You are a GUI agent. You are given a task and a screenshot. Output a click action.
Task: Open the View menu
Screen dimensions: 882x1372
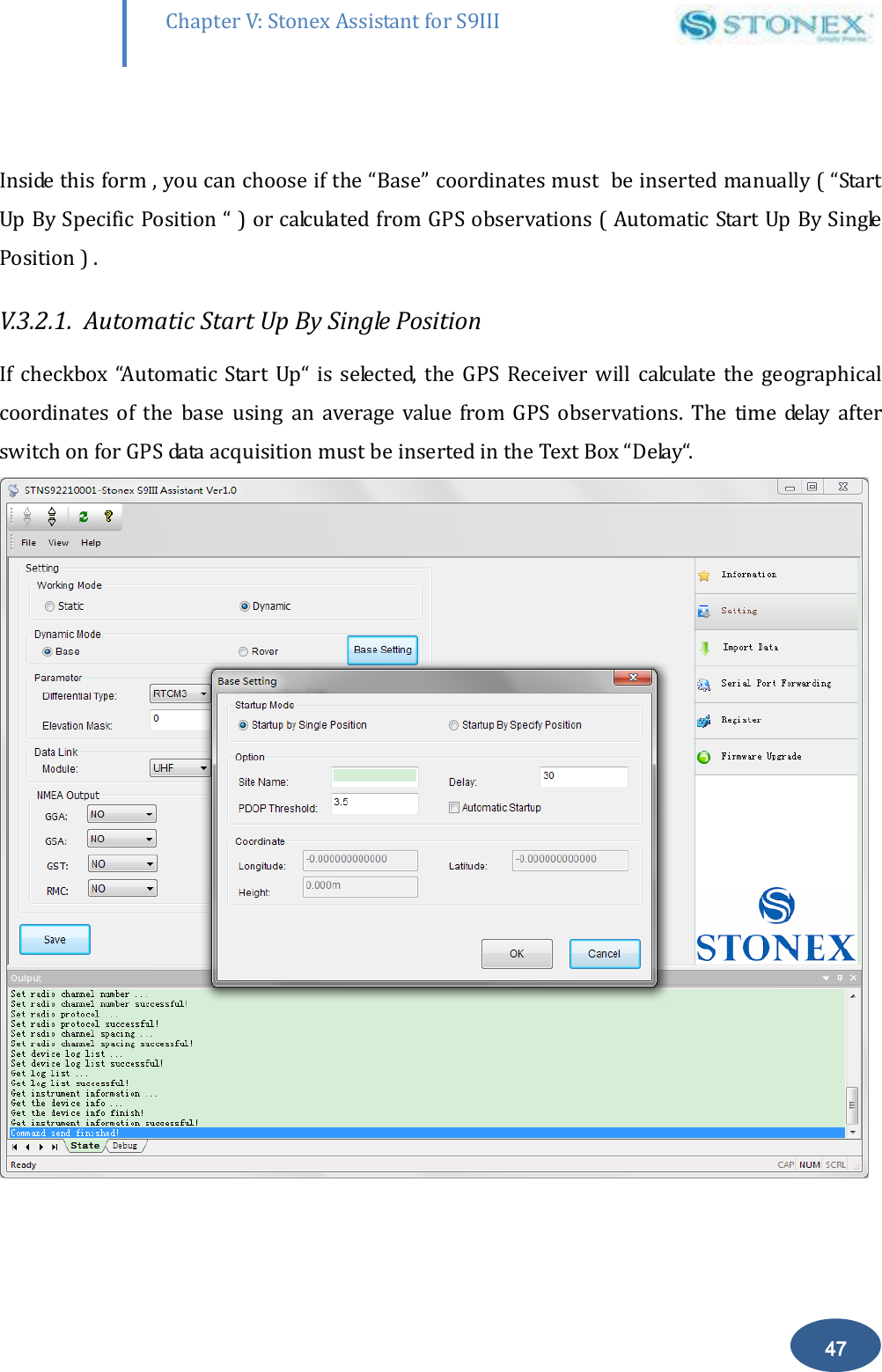[58, 542]
